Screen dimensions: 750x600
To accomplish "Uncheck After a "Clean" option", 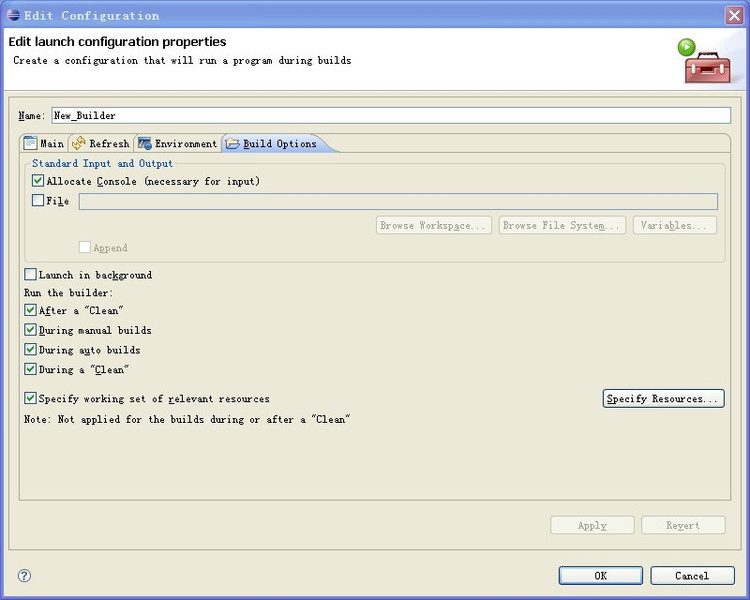I will tap(30, 310).
